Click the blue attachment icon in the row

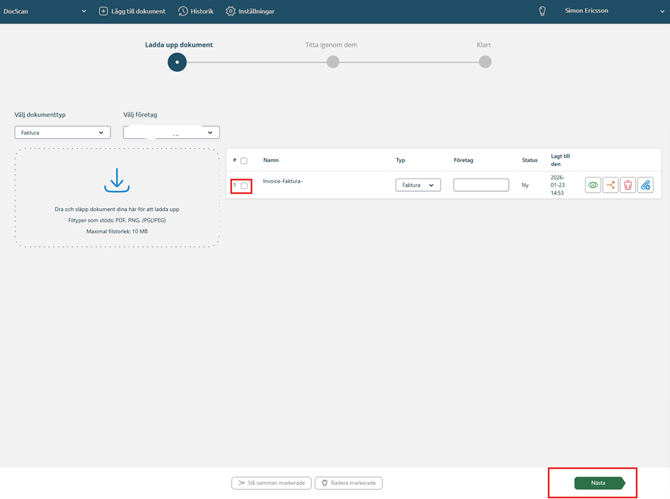pos(646,185)
